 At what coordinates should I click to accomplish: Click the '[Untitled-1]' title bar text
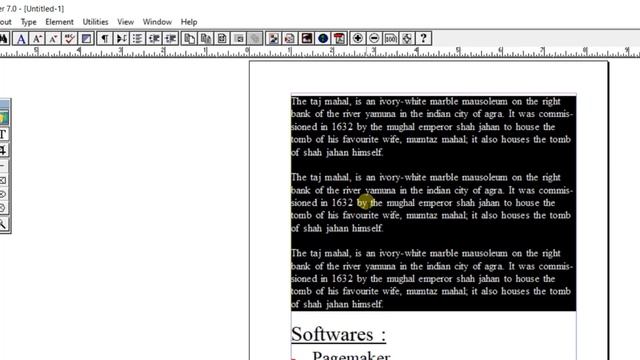44,8
